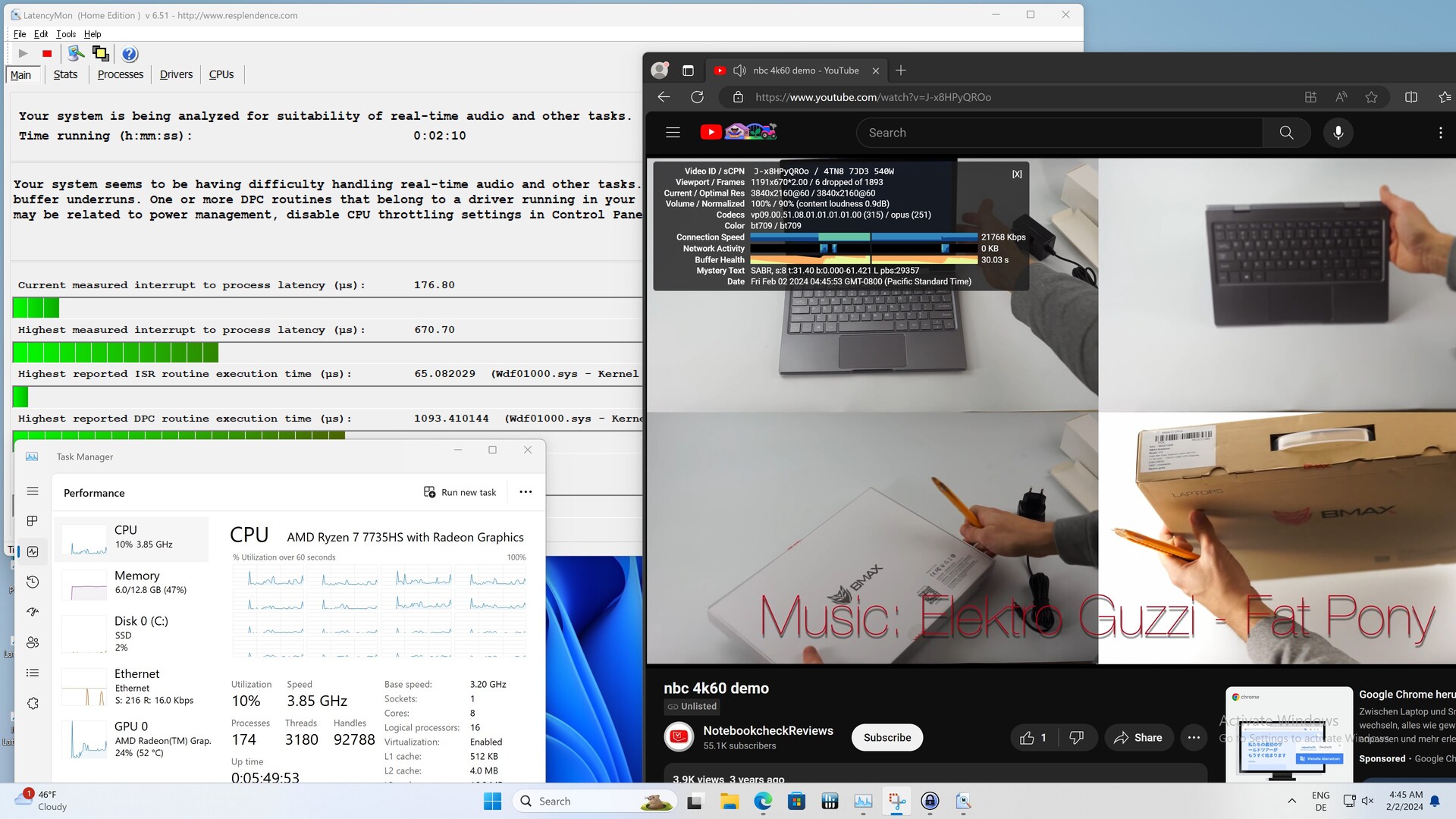Image resolution: width=1456 pixels, height=819 pixels.
Task: Open Edge split screen icon
Action: tap(1411, 97)
